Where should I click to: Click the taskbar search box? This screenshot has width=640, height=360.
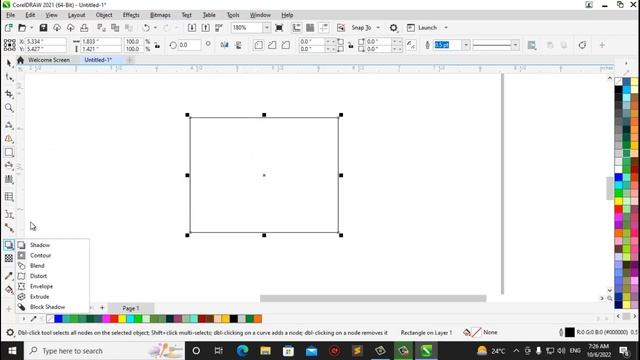click(104, 351)
